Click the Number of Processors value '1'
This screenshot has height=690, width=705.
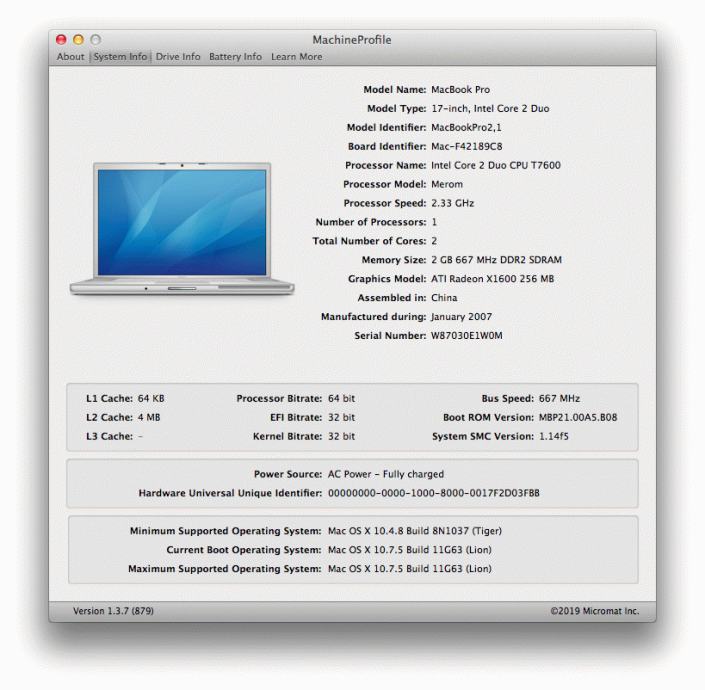click(x=434, y=222)
